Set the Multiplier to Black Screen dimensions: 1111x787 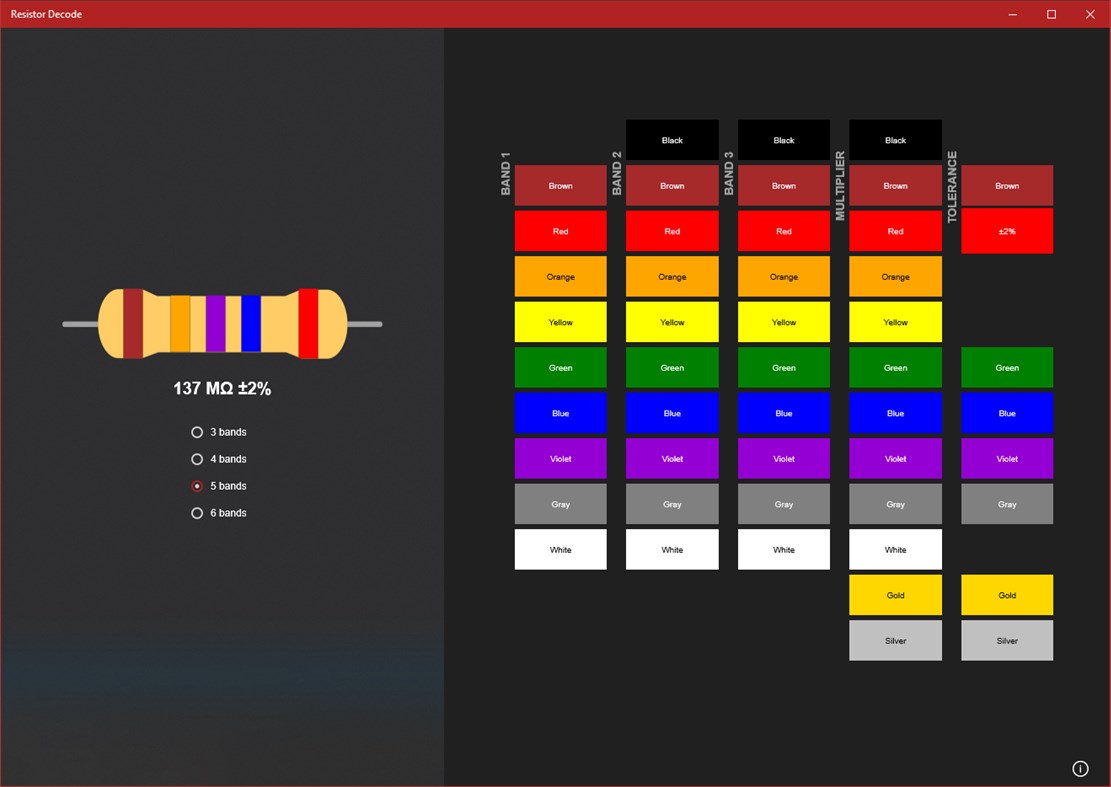point(895,140)
